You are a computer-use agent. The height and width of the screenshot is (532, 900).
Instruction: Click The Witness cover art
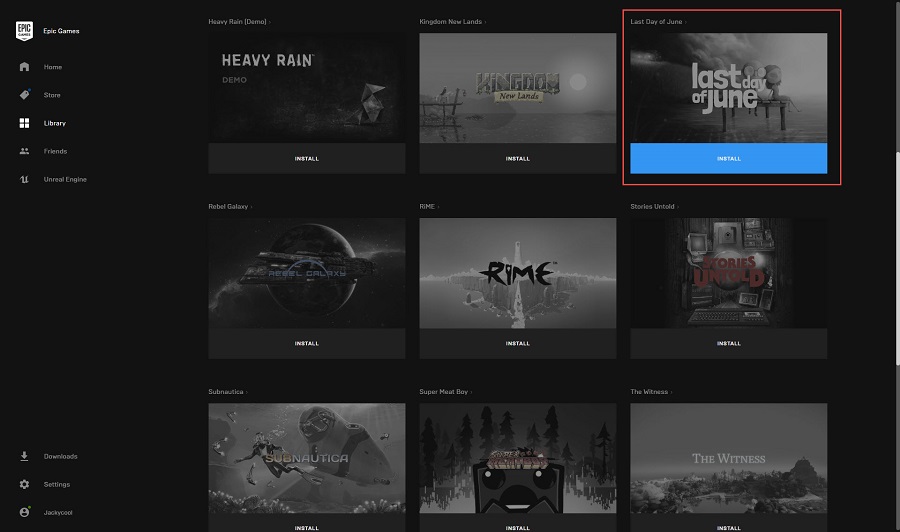(728, 458)
